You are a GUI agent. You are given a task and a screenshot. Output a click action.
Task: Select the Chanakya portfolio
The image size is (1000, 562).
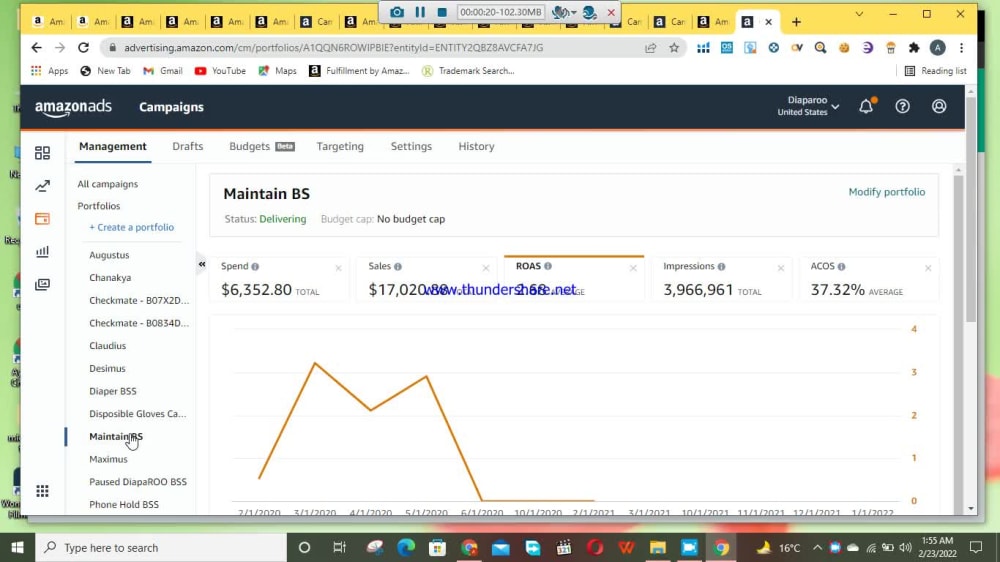[110, 277]
